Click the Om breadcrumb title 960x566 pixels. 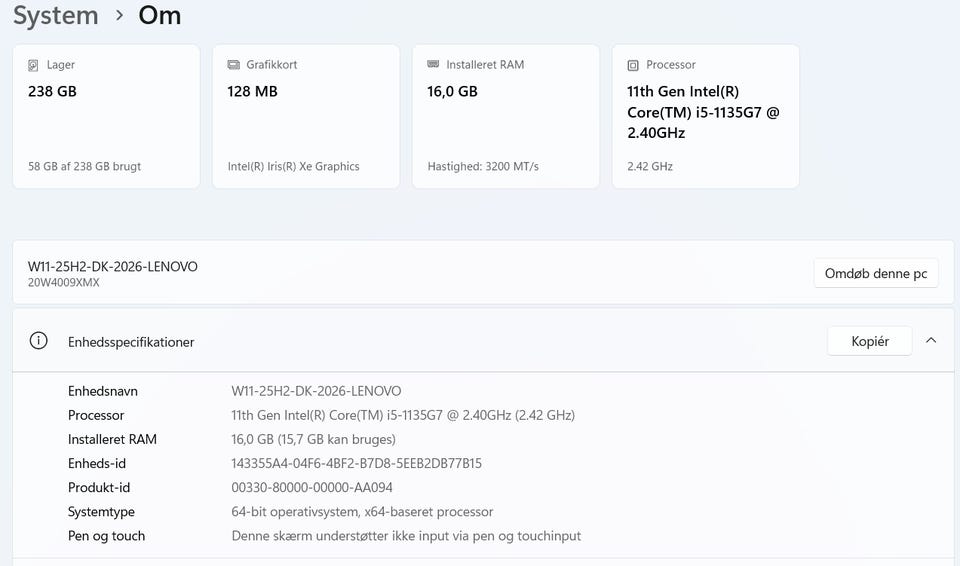click(160, 16)
